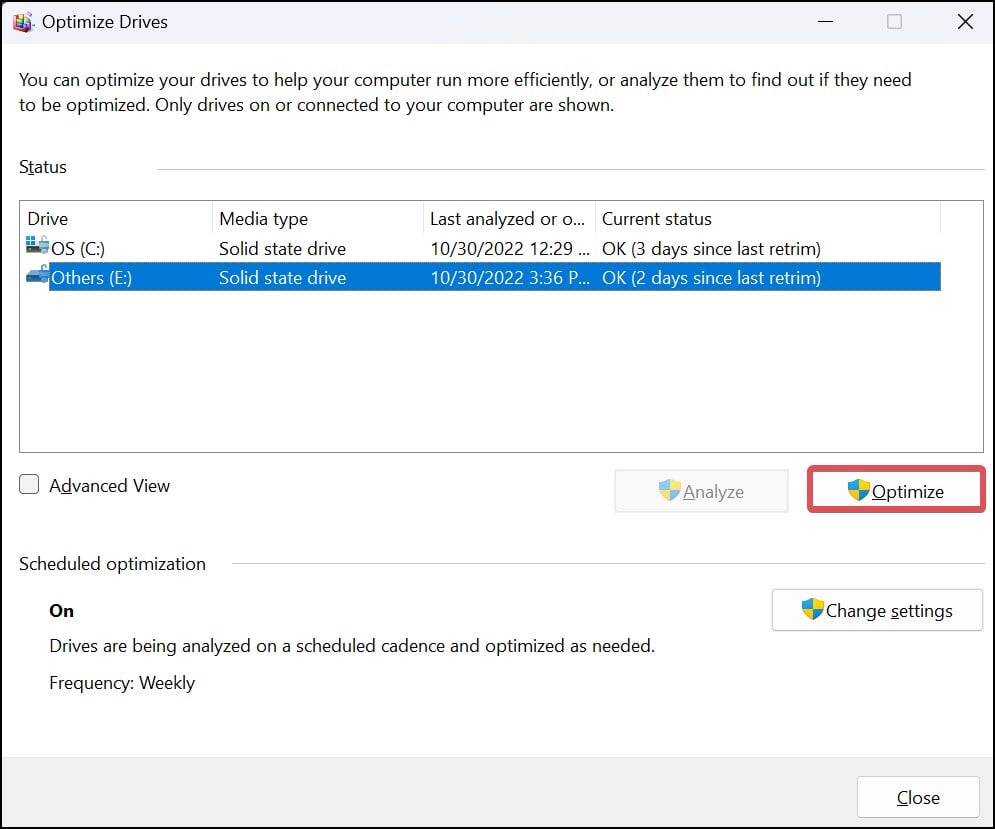Open Change settings for scheduled optimization

point(877,610)
